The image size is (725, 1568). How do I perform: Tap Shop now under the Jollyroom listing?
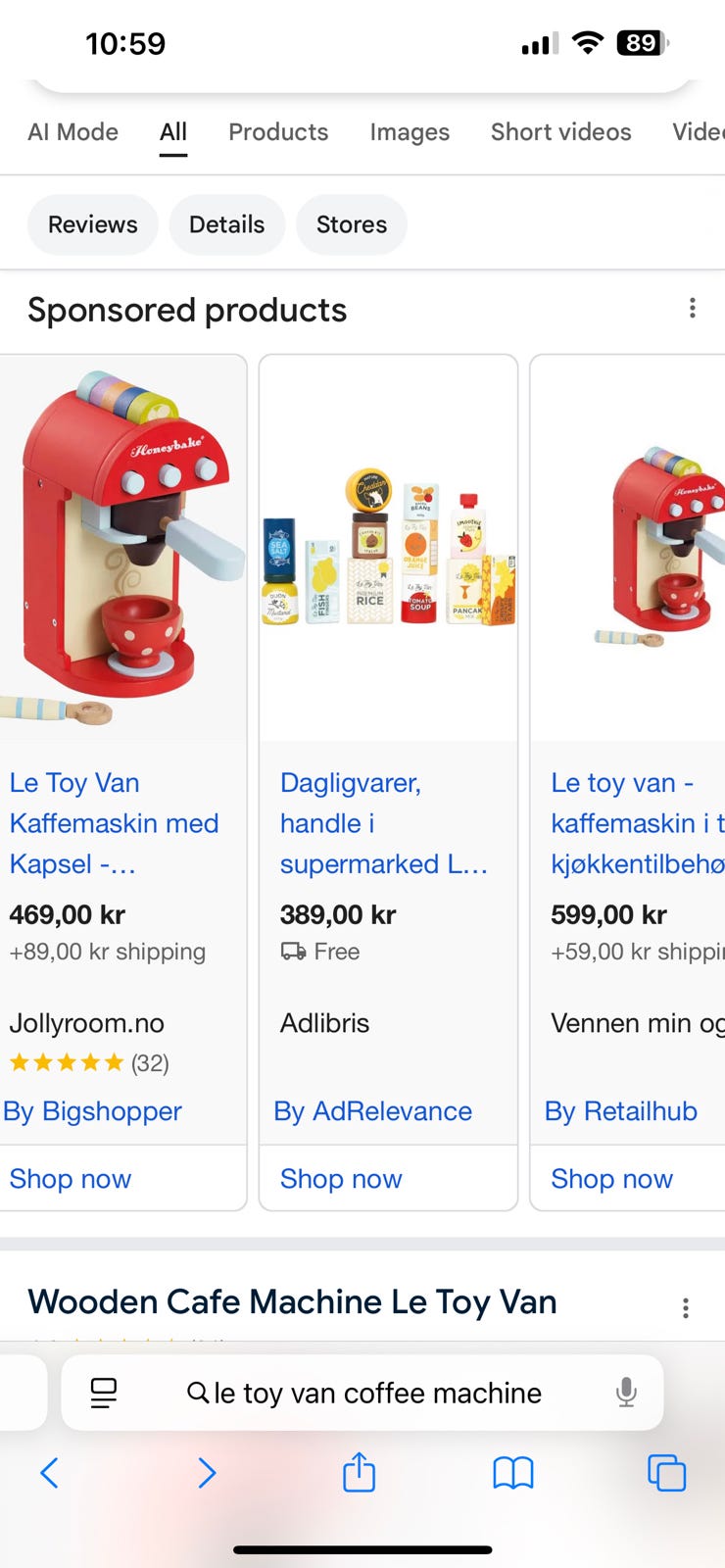click(x=70, y=1179)
